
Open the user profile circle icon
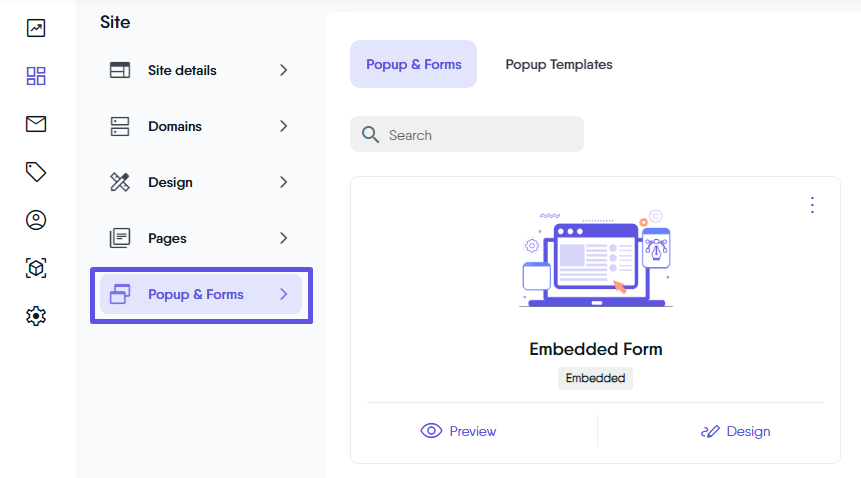[x=36, y=220]
